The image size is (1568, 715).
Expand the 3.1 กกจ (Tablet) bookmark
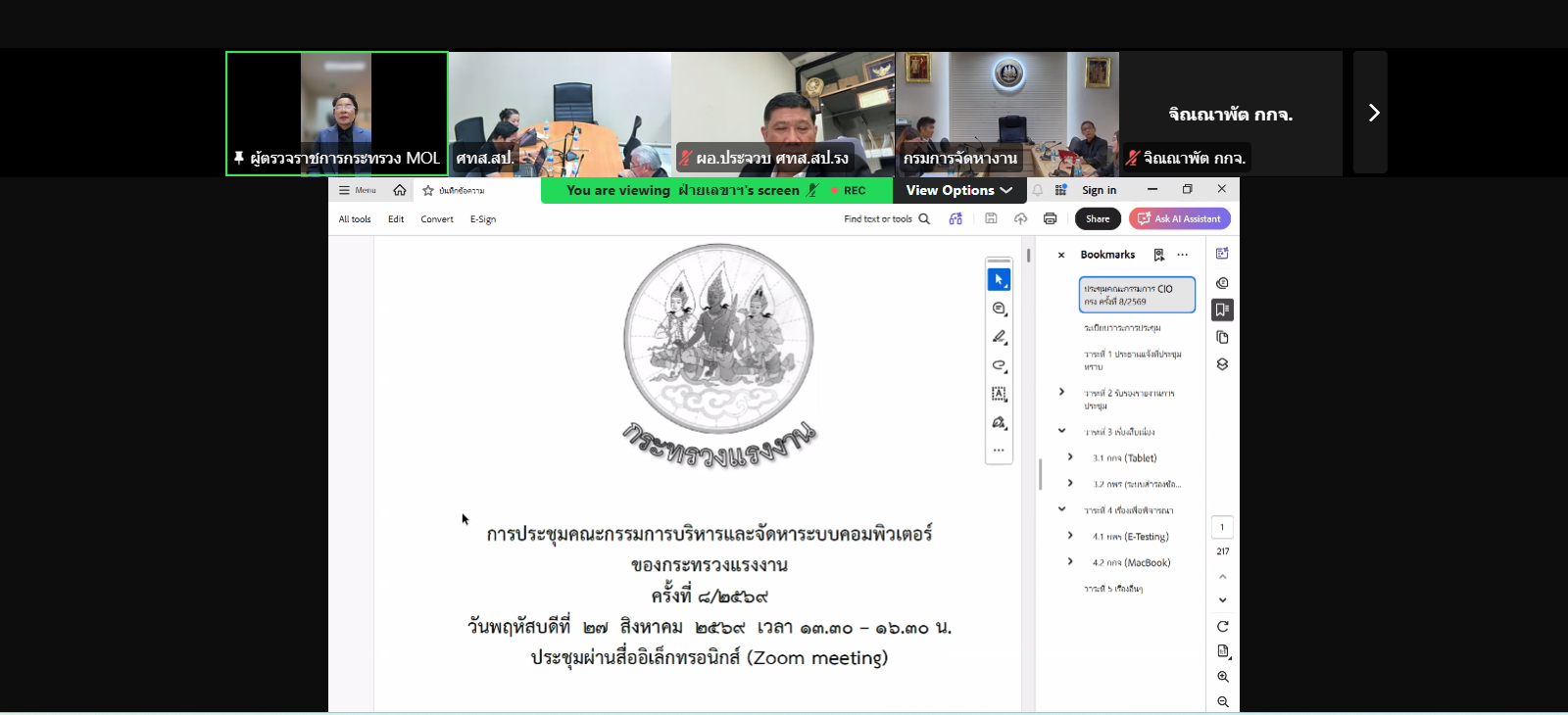[1070, 457]
